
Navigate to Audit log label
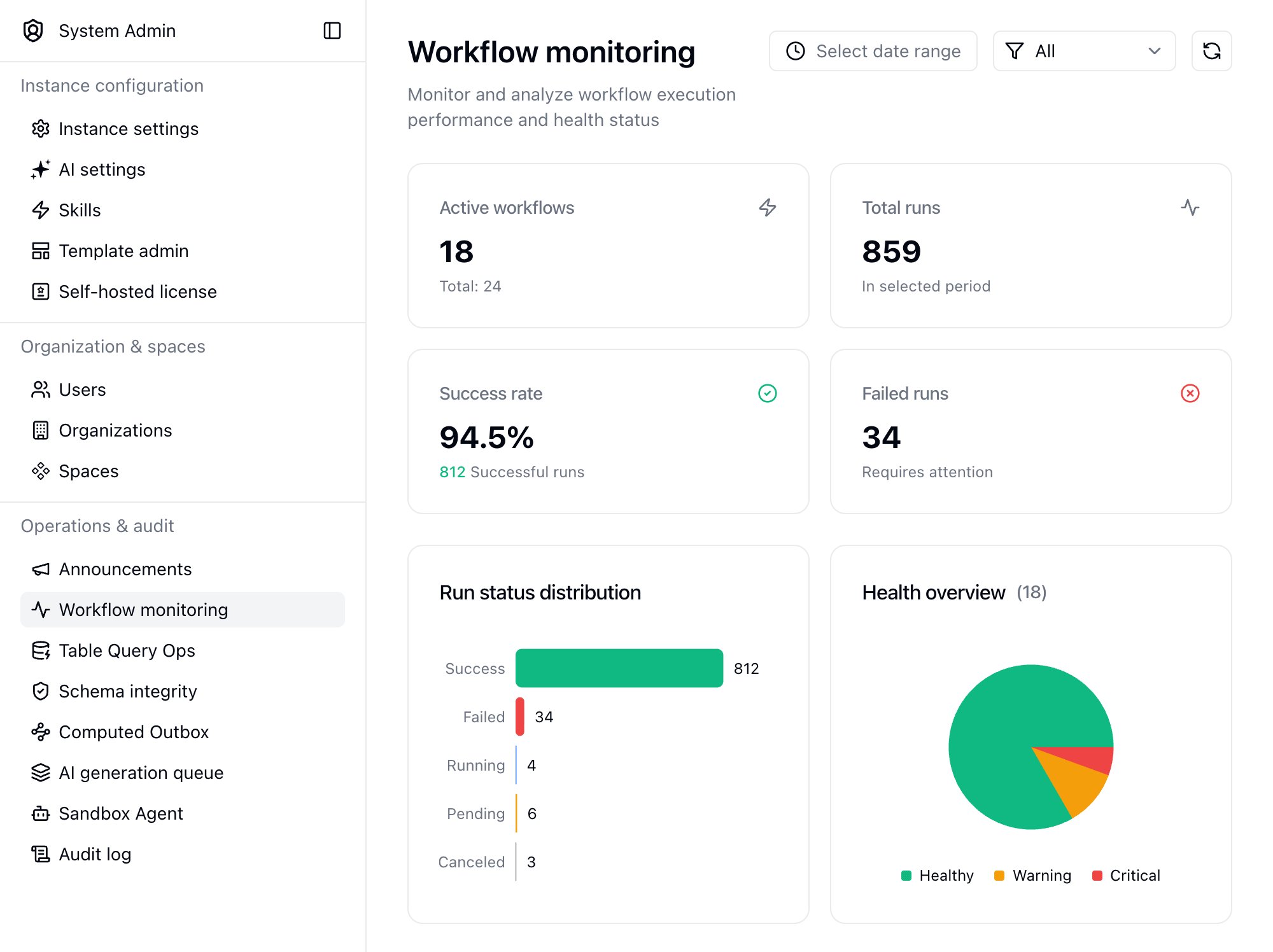[95, 854]
